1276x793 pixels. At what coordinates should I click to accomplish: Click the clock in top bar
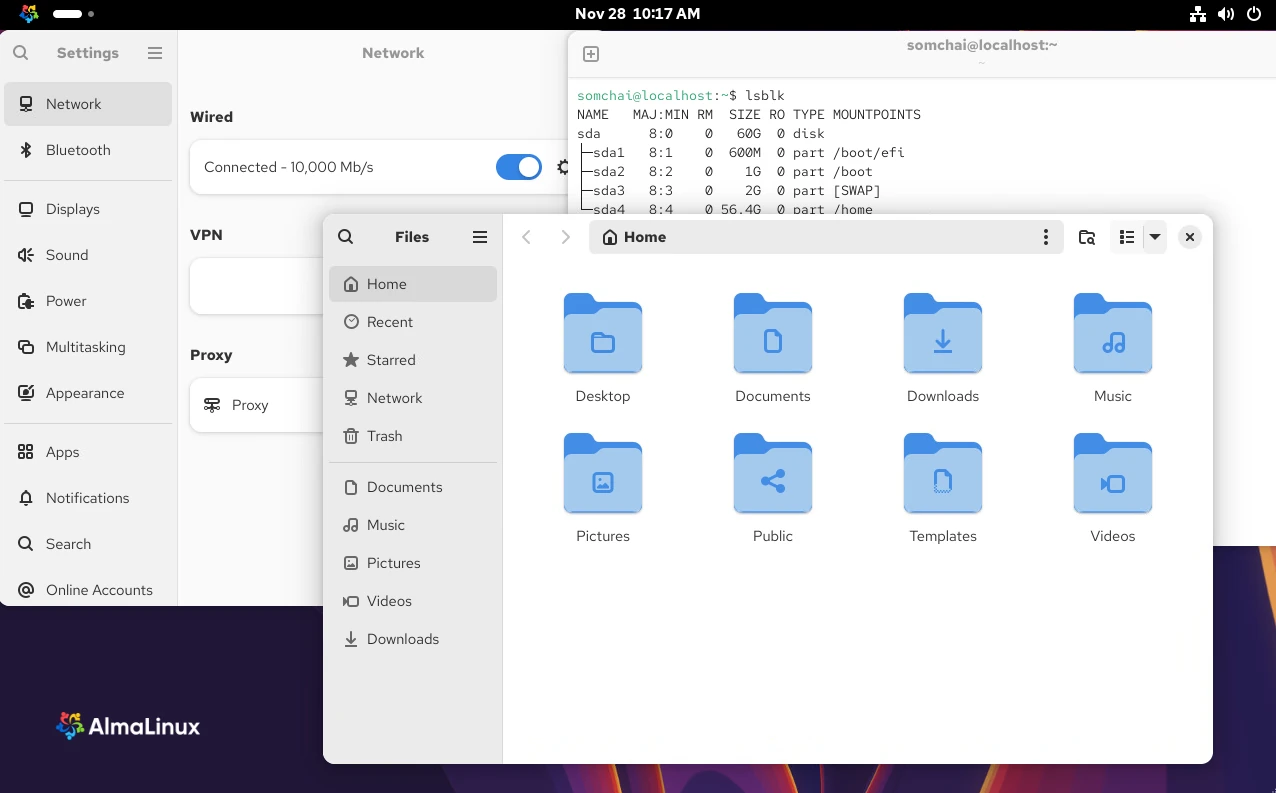[x=637, y=14]
